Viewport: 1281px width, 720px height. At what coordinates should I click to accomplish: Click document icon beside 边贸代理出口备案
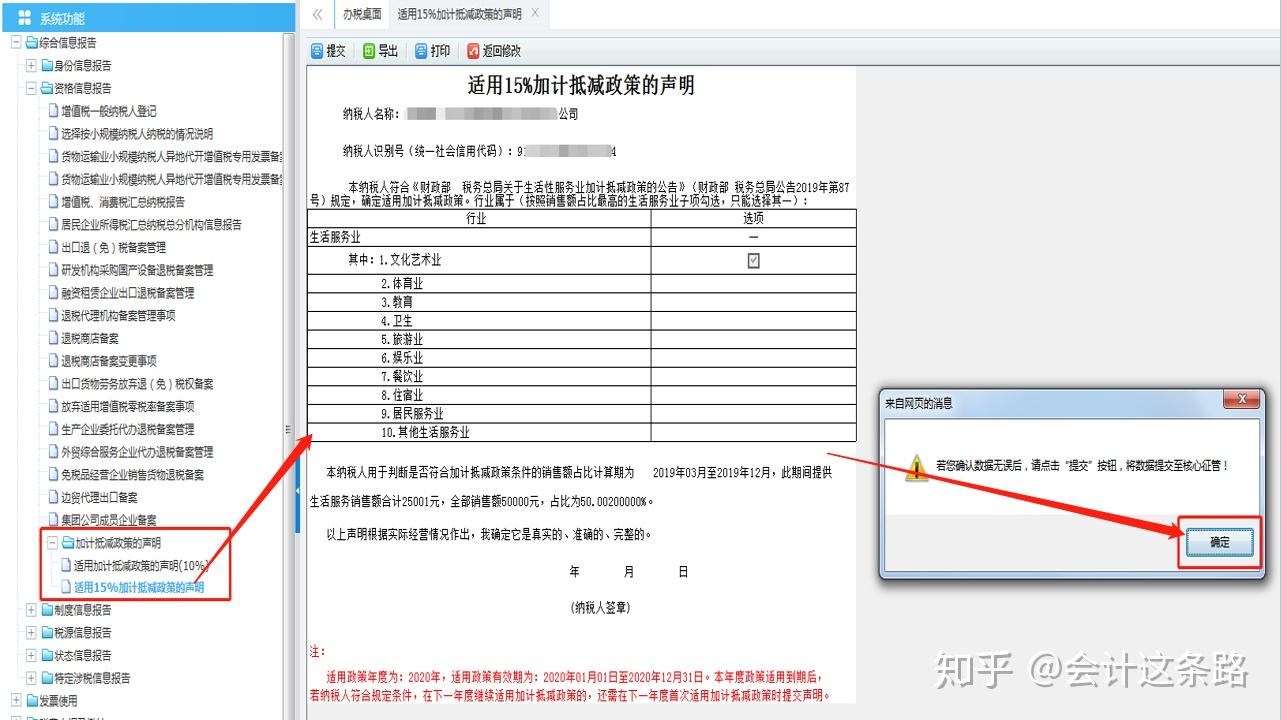pos(54,497)
